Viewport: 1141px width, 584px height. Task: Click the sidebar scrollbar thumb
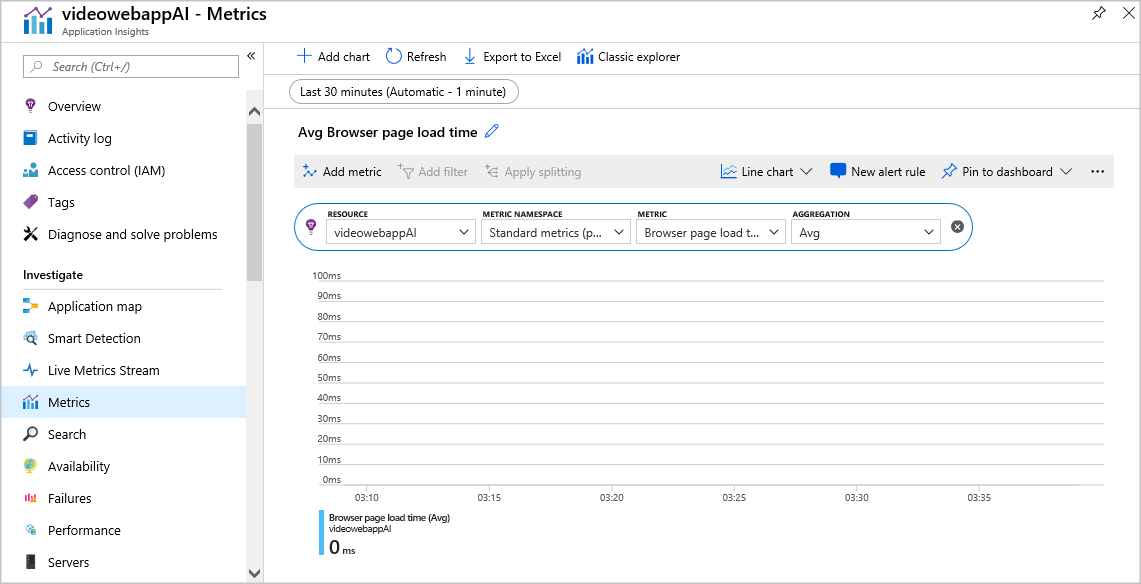click(x=254, y=202)
